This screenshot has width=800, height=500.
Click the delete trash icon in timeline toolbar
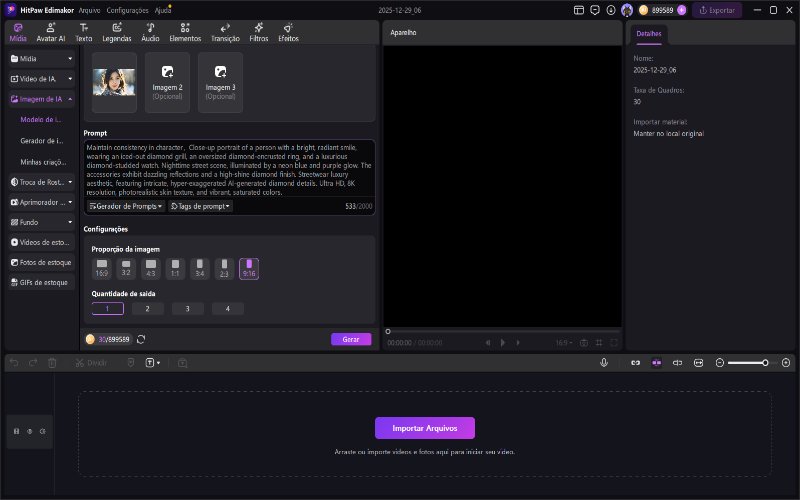(x=52, y=363)
